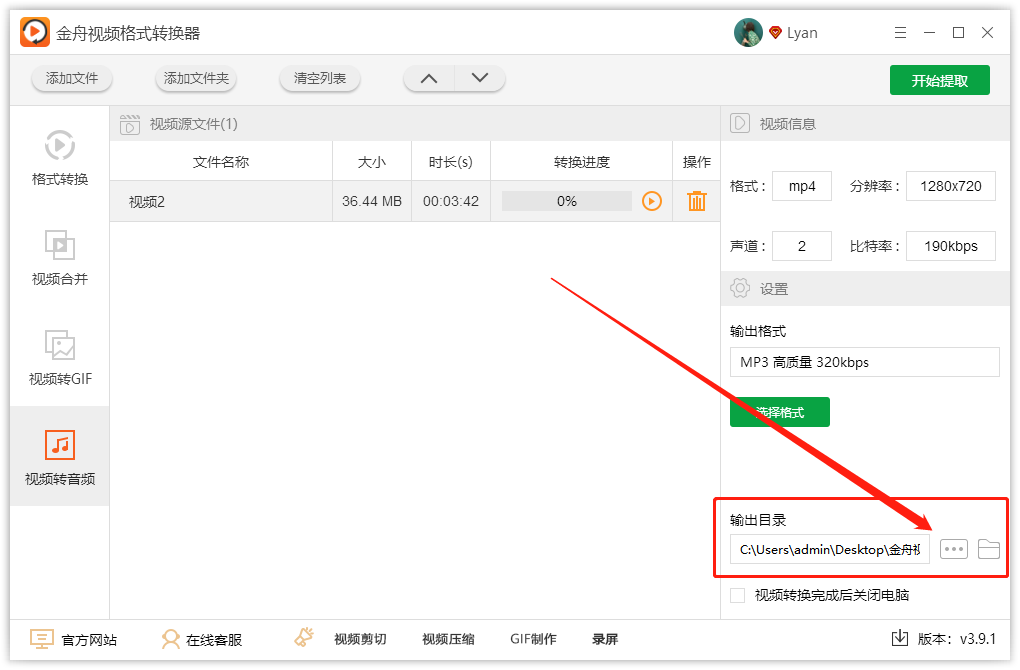Open the 官方网站 official website link
The height and width of the screenshot is (670, 1020).
74,640
